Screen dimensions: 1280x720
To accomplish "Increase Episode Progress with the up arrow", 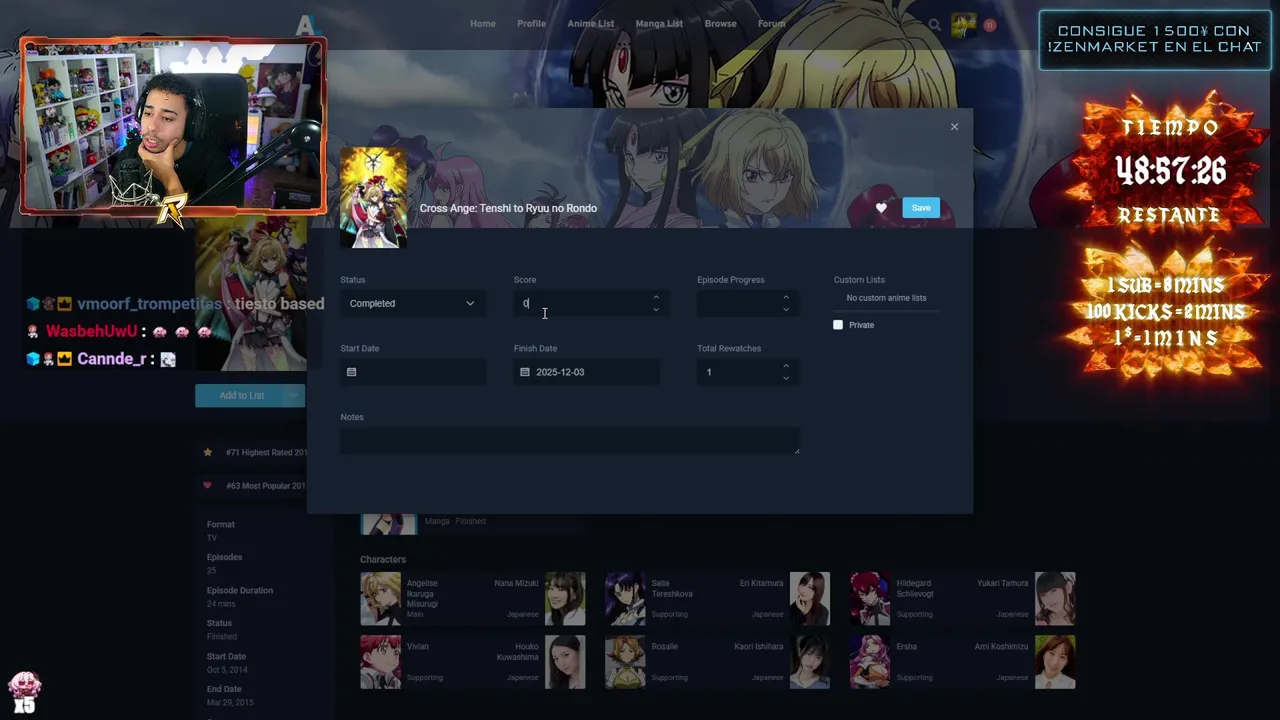I will 786,297.
